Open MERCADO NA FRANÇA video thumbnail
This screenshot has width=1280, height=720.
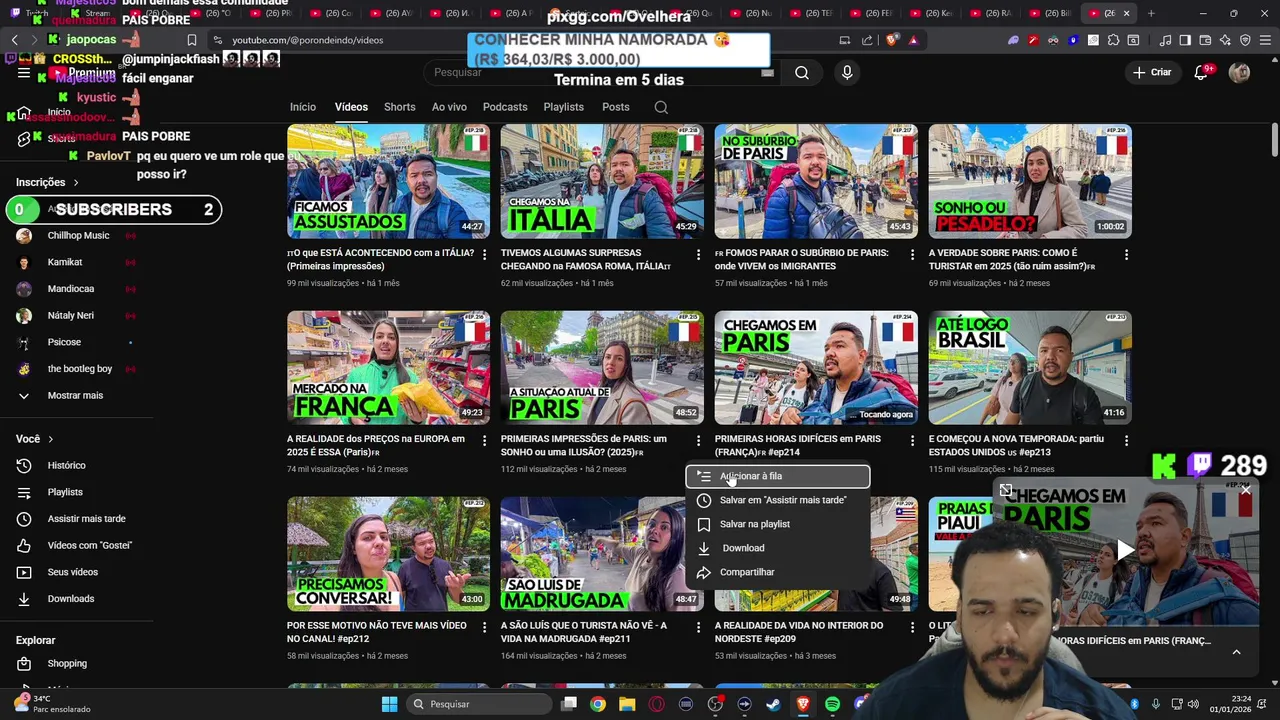(x=389, y=367)
